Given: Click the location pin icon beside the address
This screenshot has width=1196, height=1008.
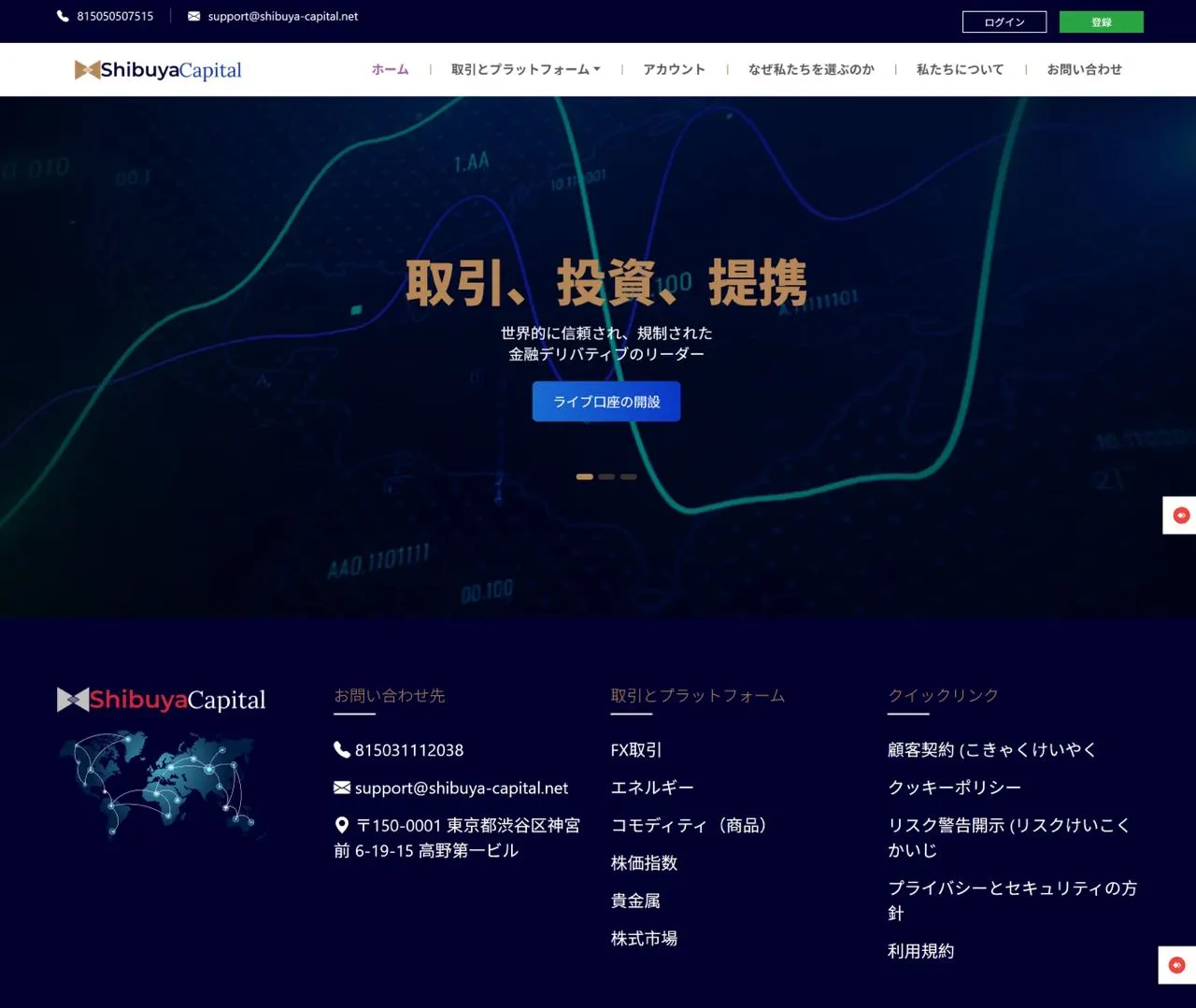Looking at the screenshot, I should coord(342,826).
